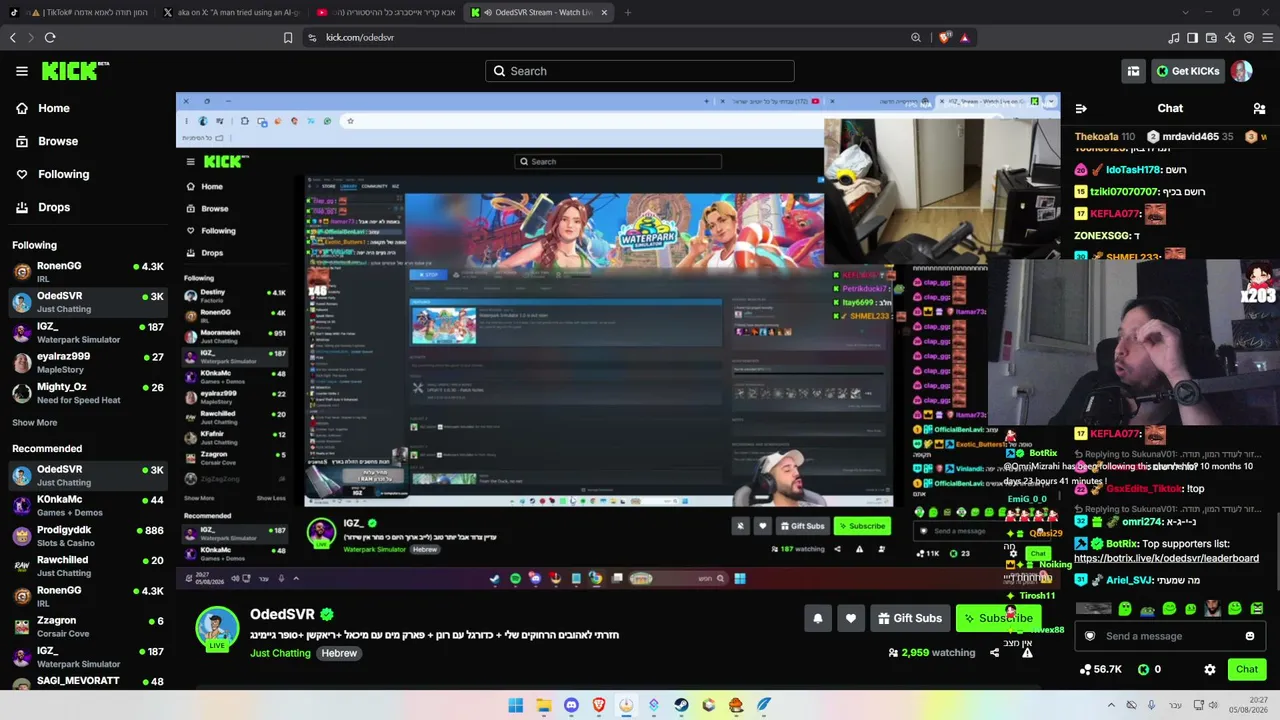1280x720 pixels.
Task: Click the Get KICKs button
Action: [1188, 71]
